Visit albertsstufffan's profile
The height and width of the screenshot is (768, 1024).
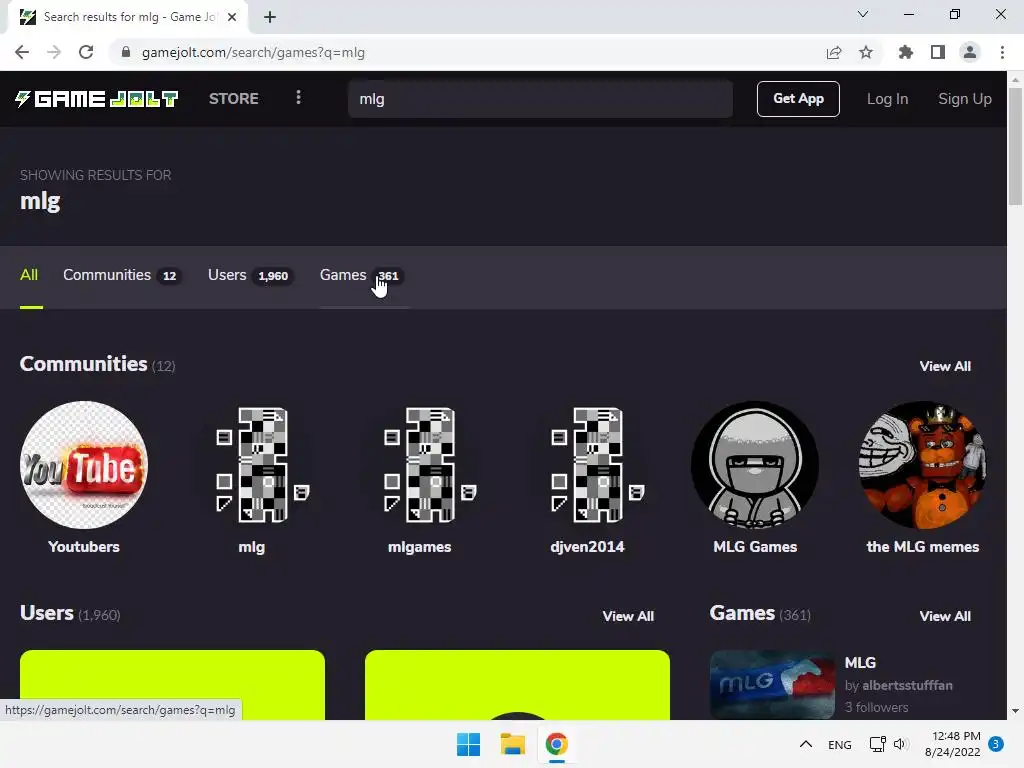[907, 685]
